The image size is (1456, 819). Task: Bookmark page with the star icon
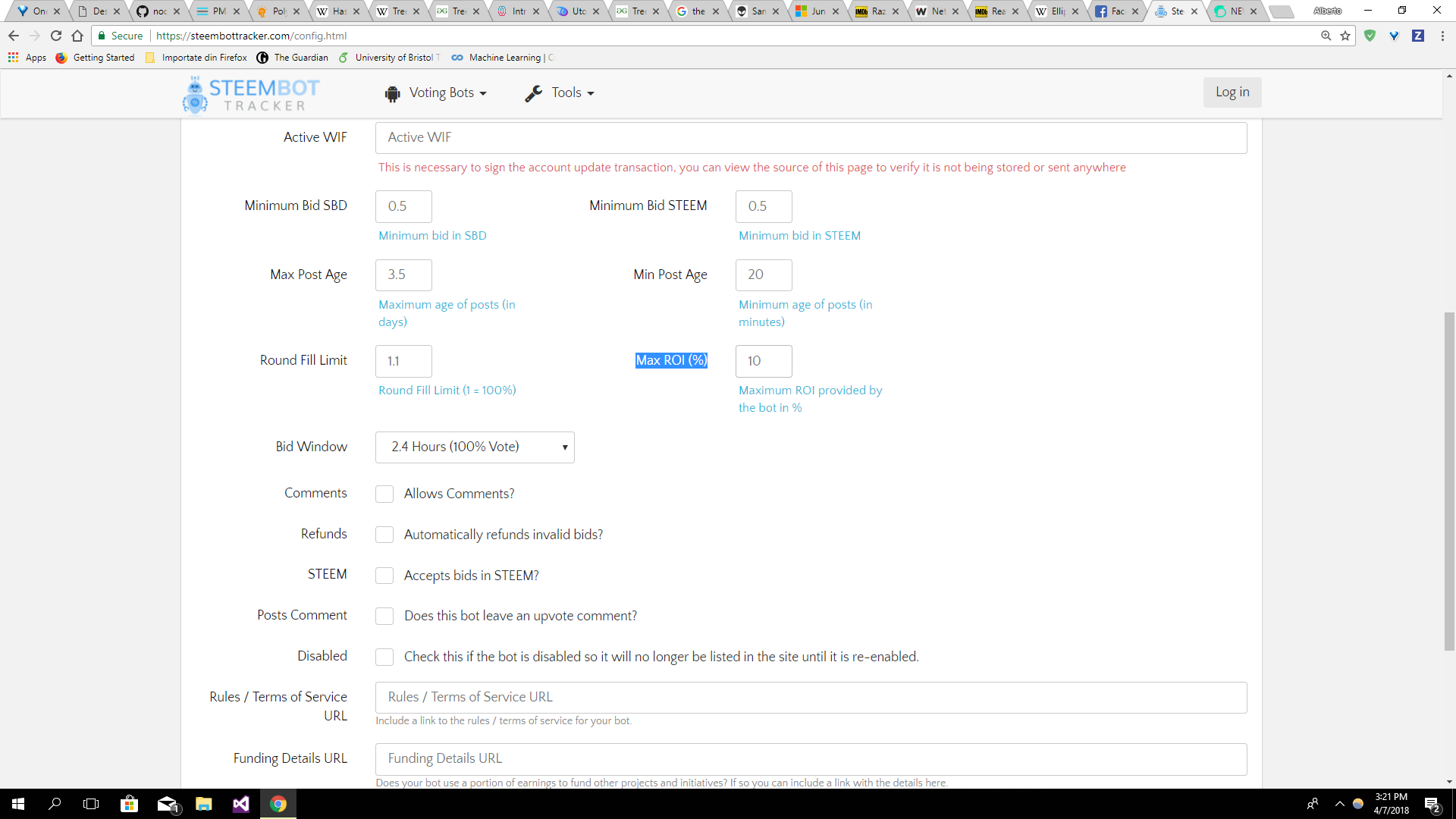tap(1345, 36)
